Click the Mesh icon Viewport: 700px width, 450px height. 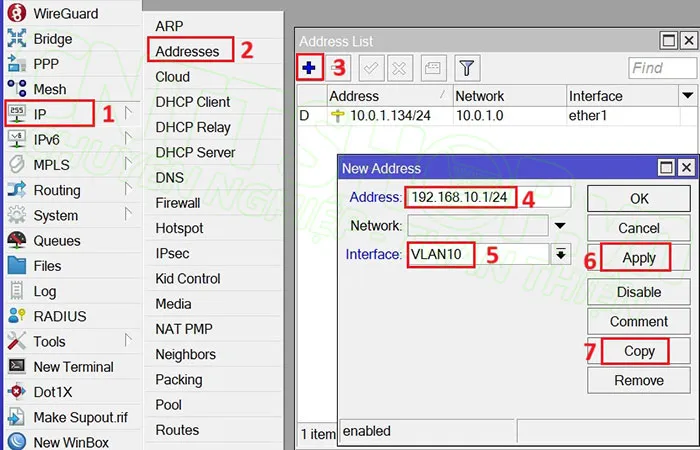pos(17,88)
